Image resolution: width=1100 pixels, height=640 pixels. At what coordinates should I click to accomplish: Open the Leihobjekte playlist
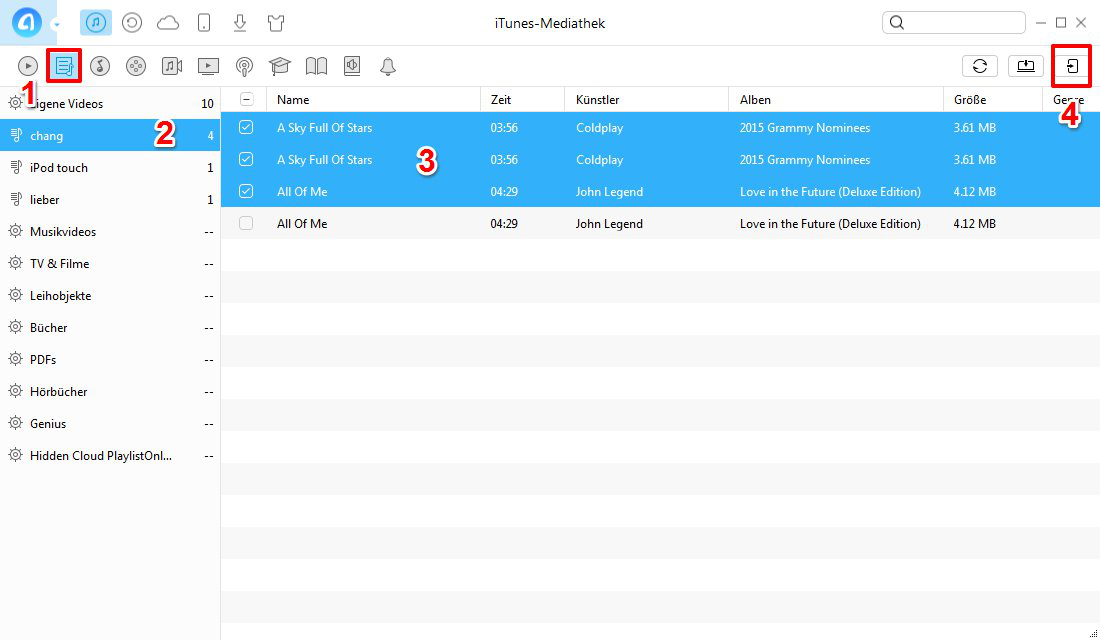pyautogui.click(x=110, y=295)
